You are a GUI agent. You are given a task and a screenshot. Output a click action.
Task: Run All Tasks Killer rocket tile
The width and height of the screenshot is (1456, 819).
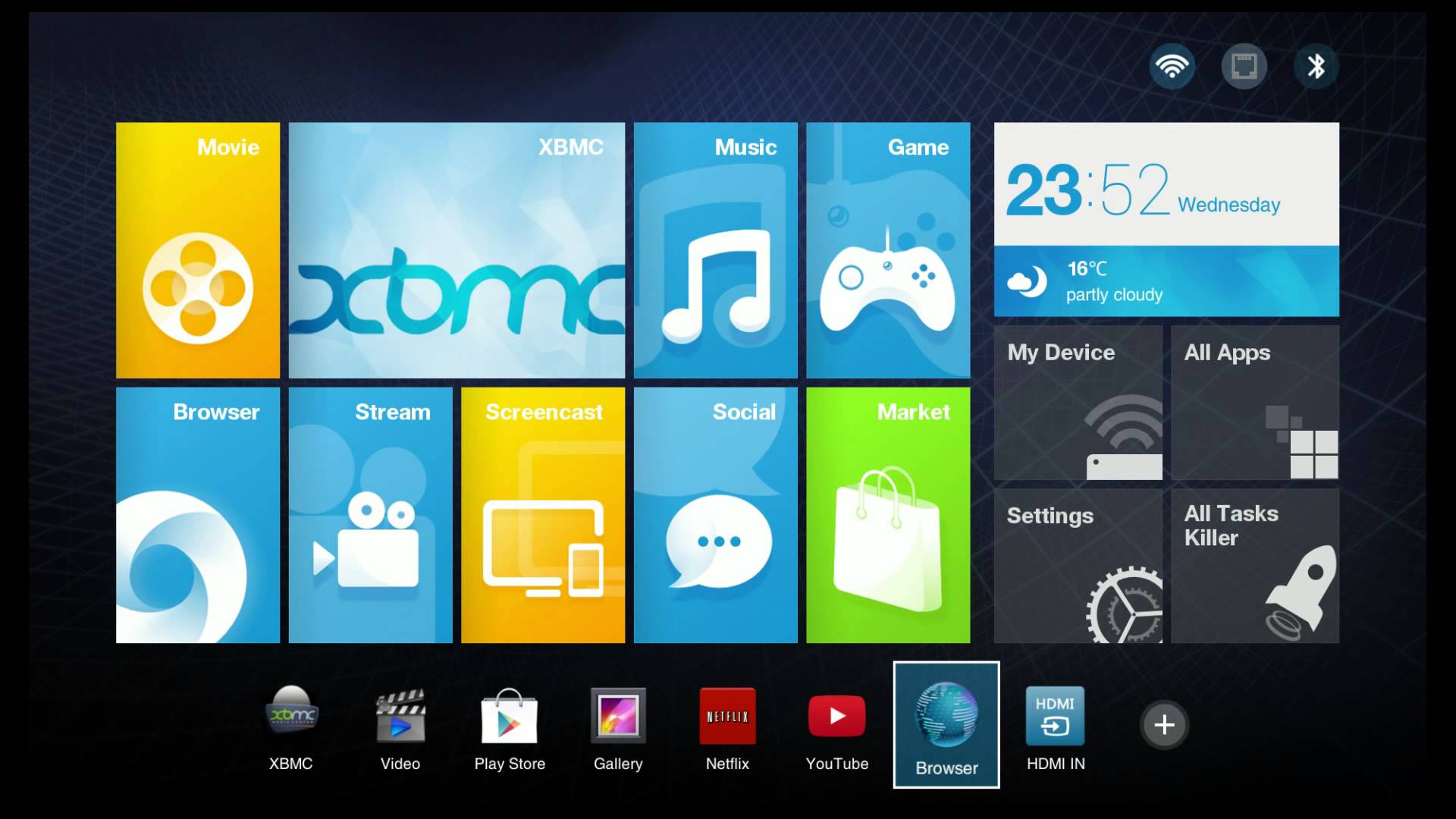point(1255,566)
